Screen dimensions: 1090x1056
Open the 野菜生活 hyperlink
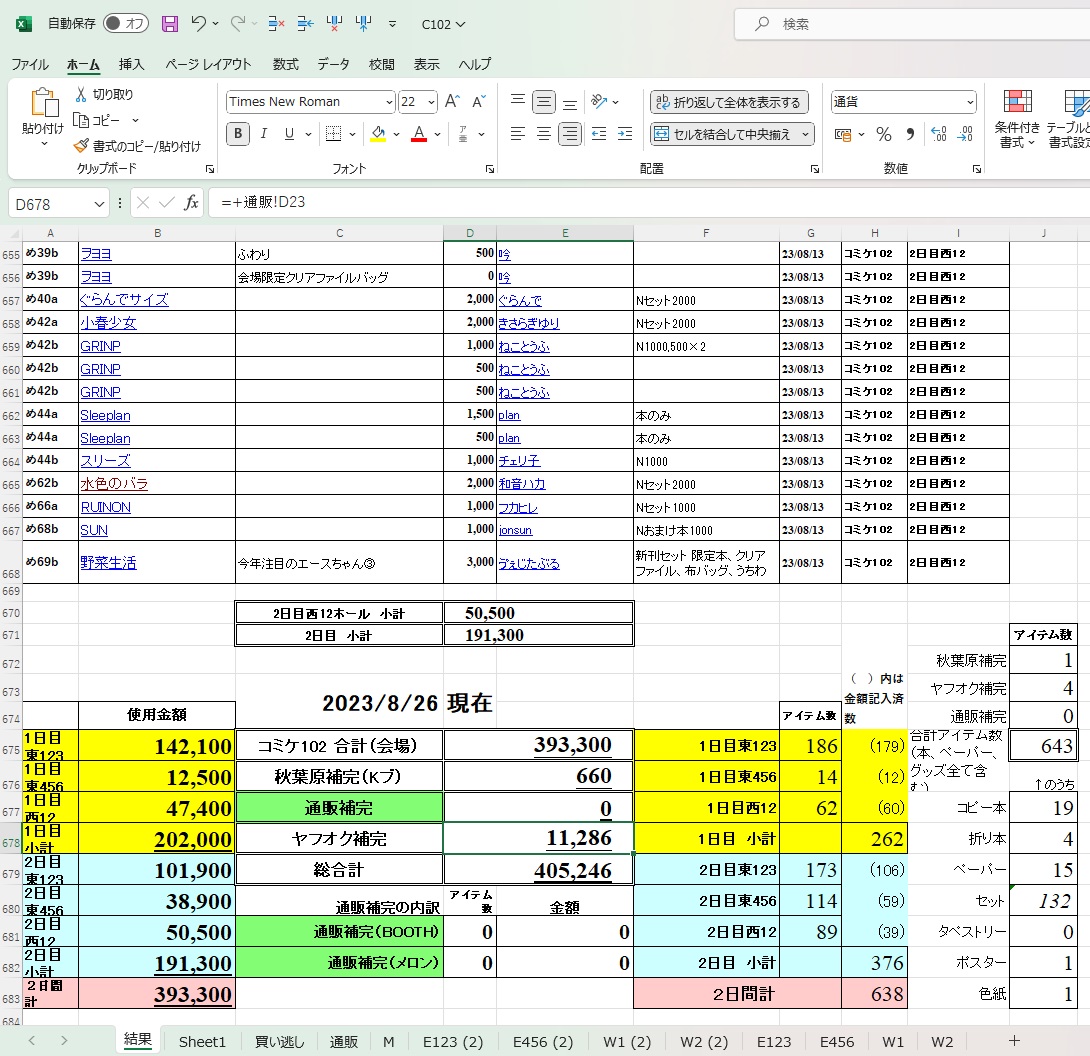(x=108, y=562)
